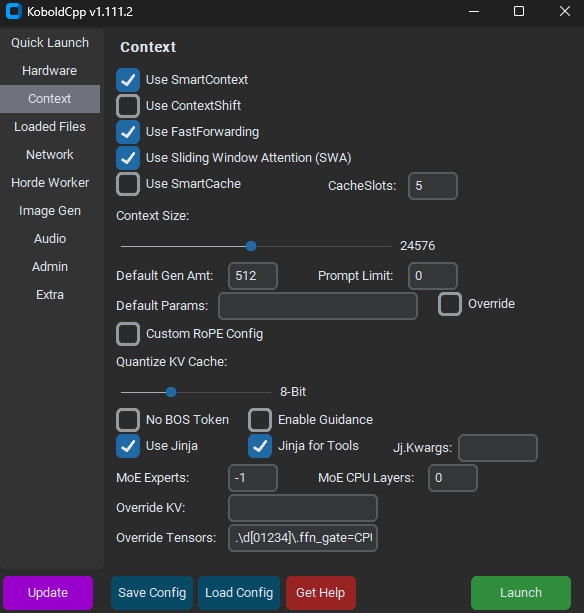Viewport: 584px width, 613px height.
Task: Enable the Use ContextShift checkbox
Action: pyautogui.click(x=128, y=106)
